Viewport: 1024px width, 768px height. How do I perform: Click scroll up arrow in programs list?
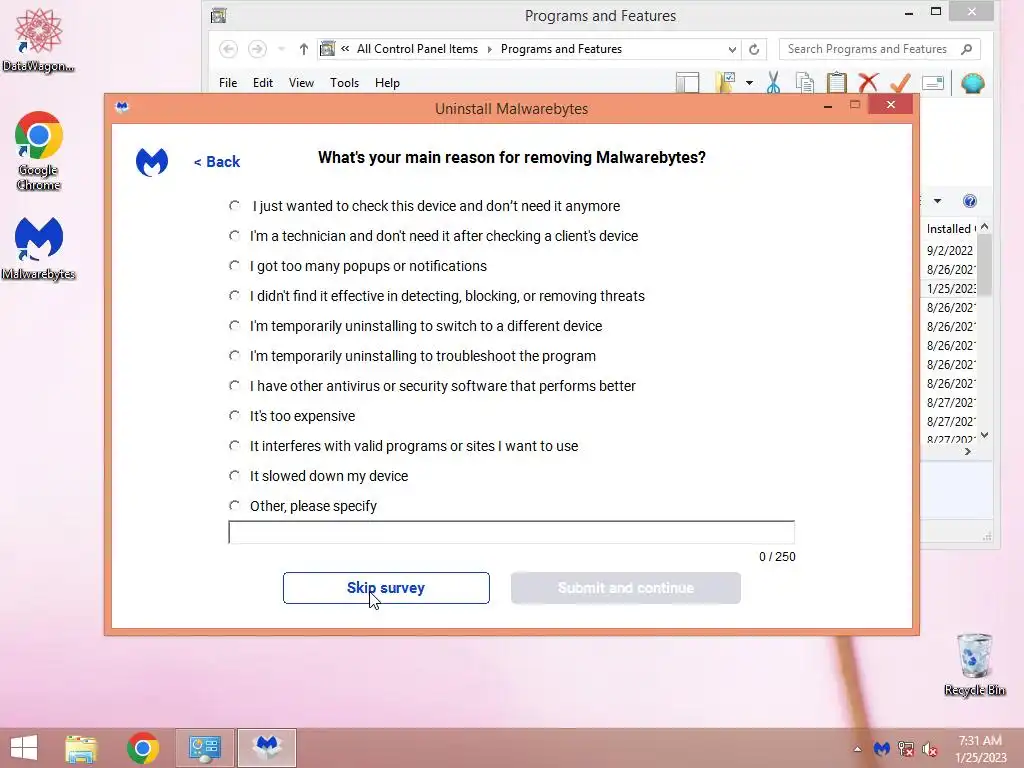(985, 227)
